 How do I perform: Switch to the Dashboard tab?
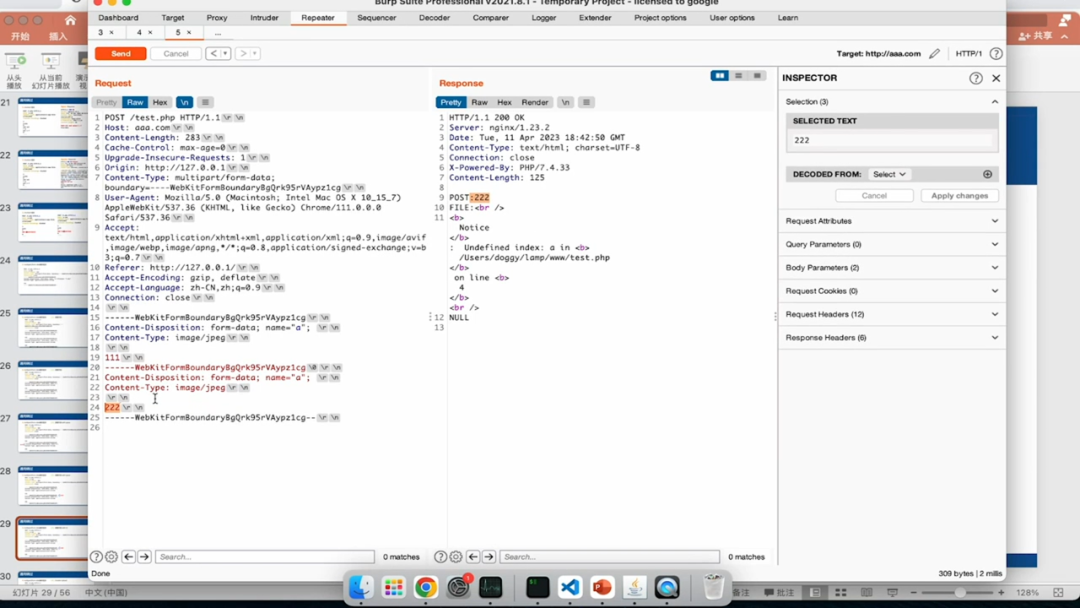coord(118,18)
